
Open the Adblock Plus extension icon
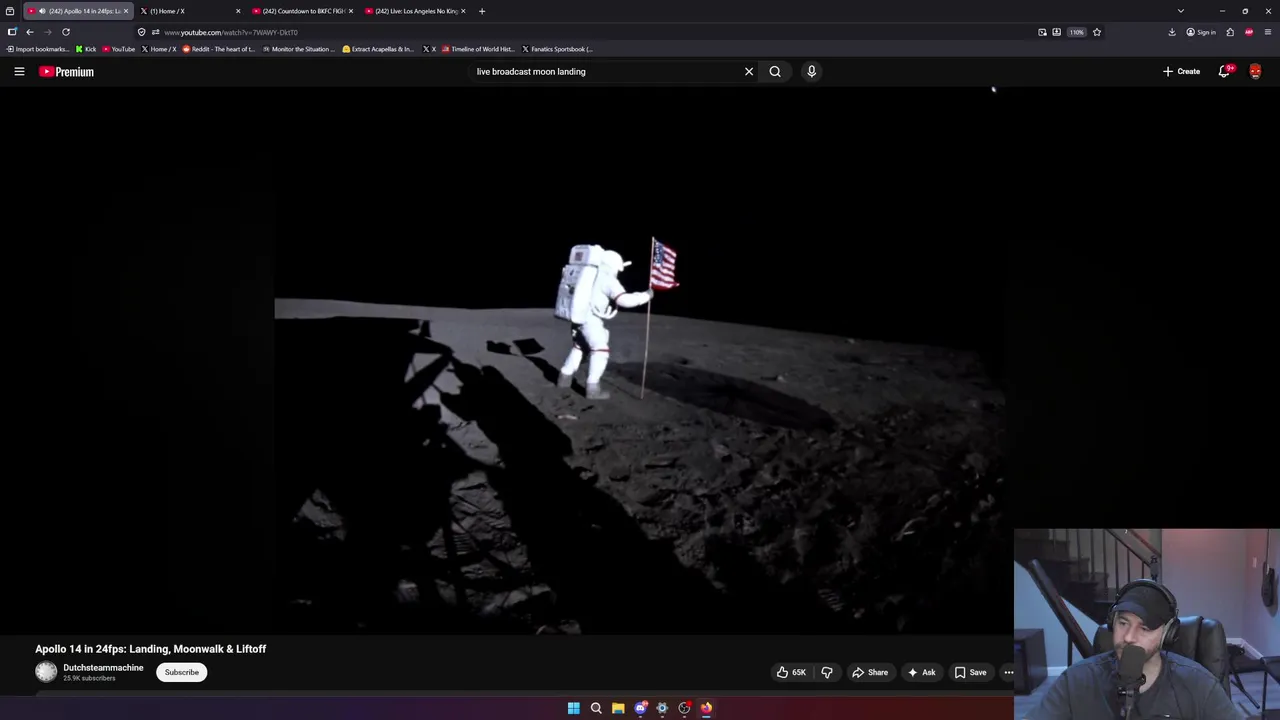point(1249,32)
